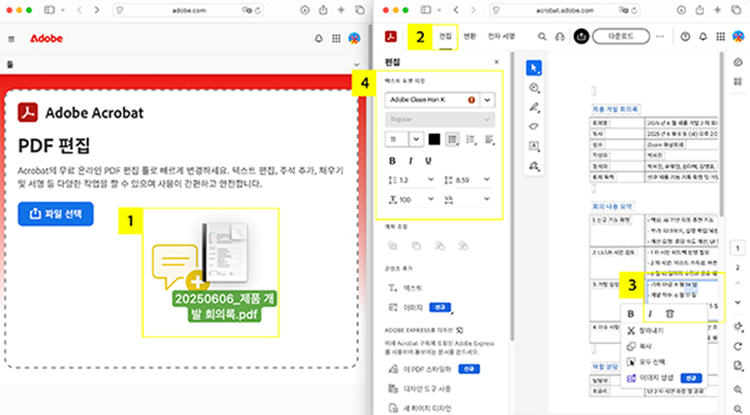Open the Regular font style dropdown
Viewport: 750px width, 415px height.
click(x=440, y=120)
